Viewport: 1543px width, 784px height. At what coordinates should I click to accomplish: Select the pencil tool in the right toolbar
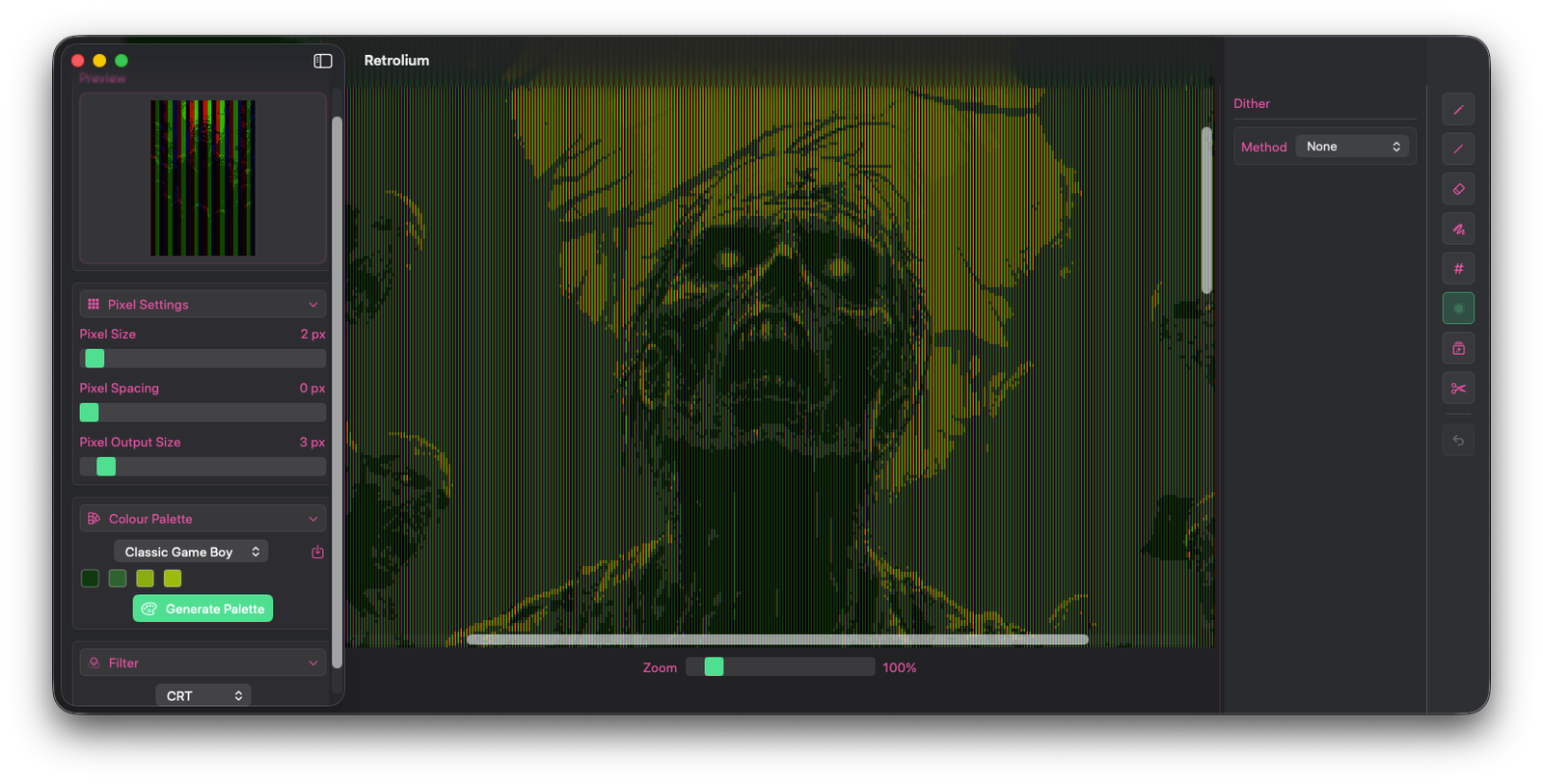tap(1458, 110)
